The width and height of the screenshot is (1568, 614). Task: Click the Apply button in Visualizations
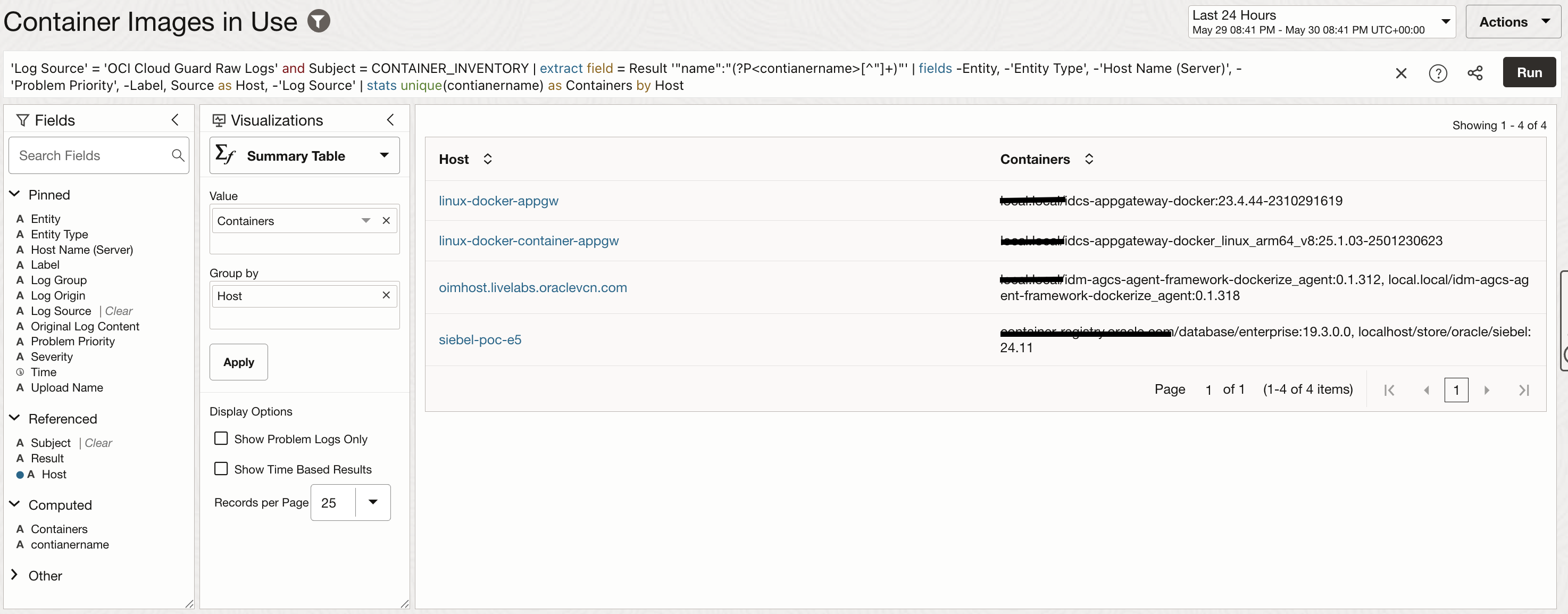point(239,362)
